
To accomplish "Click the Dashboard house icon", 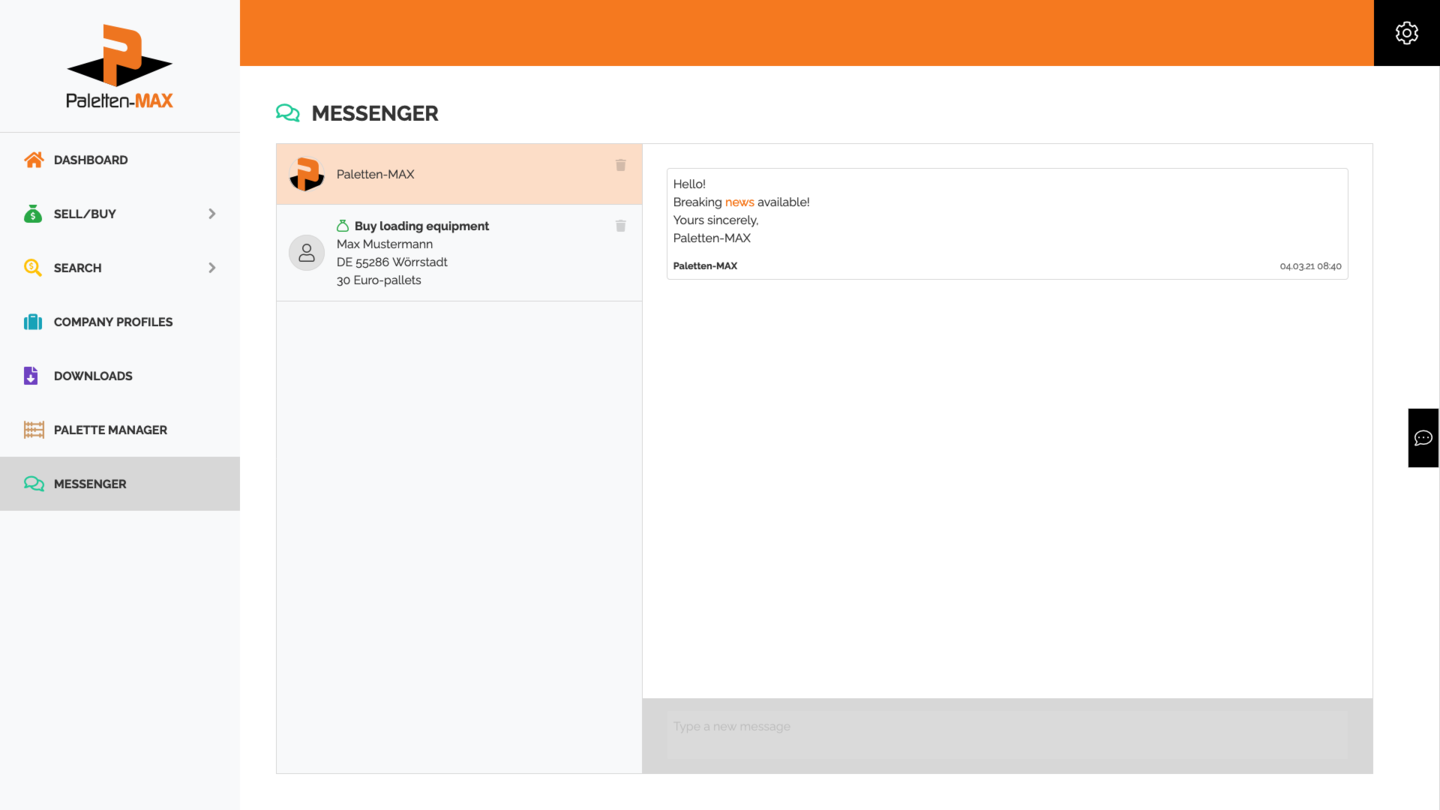I will pyautogui.click(x=33, y=160).
